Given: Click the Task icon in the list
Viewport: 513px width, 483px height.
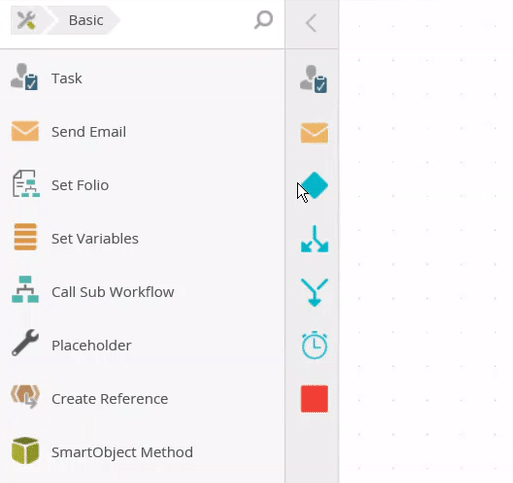Looking at the screenshot, I should 24,77.
